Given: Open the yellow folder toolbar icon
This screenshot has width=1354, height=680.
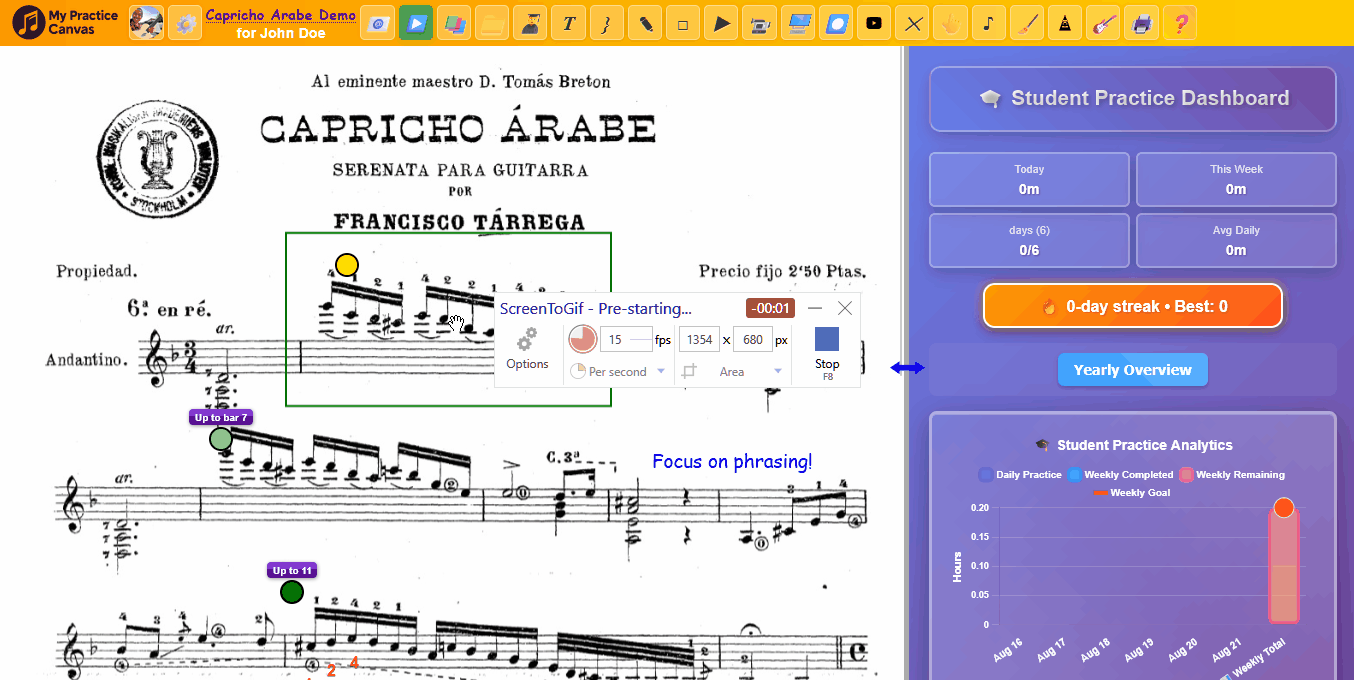Looking at the screenshot, I should coord(492,22).
